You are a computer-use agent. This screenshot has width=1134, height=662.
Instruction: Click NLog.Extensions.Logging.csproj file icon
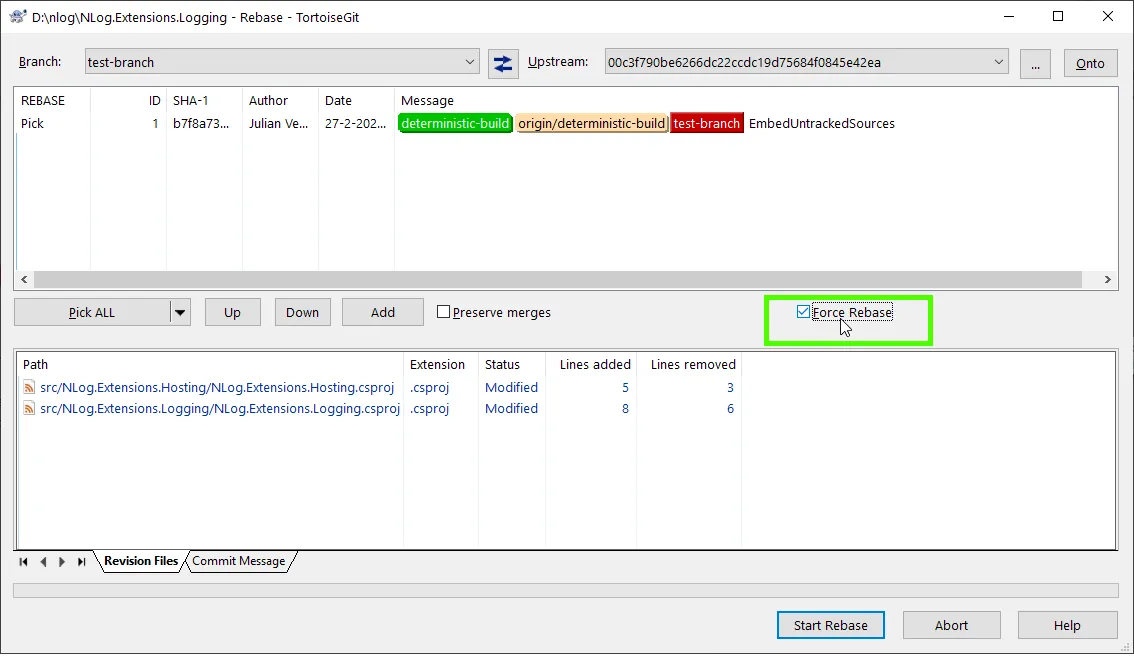pyautogui.click(x=29, y=409)
